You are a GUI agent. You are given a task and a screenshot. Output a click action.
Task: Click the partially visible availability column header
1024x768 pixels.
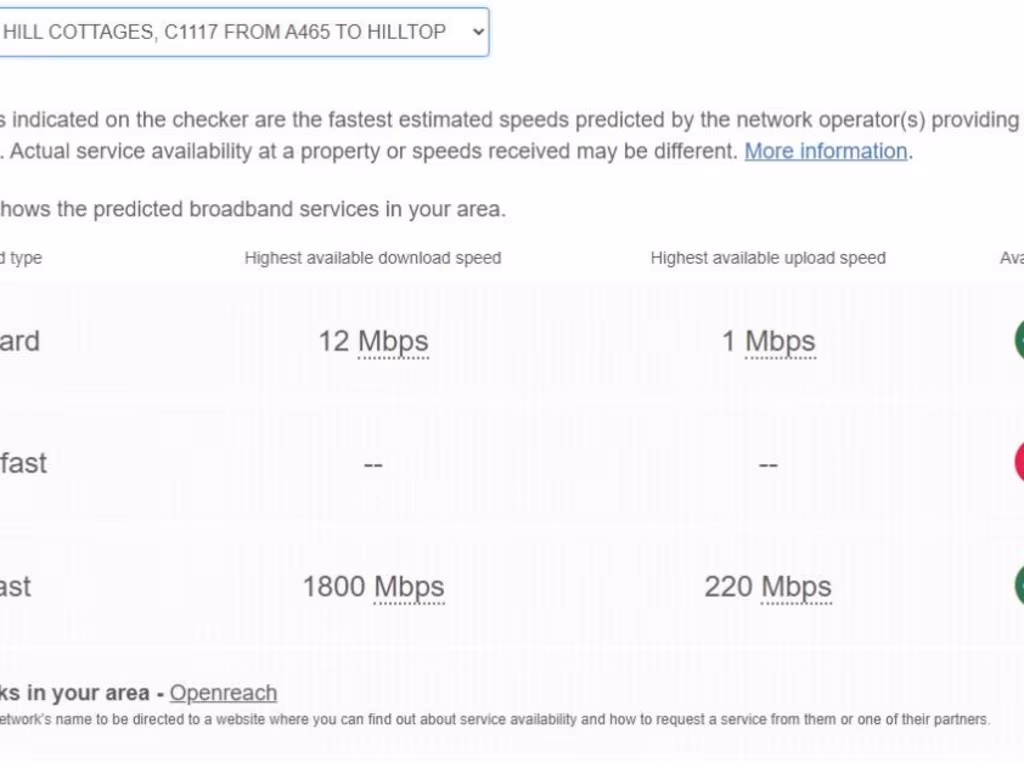tap(1012, 258)
